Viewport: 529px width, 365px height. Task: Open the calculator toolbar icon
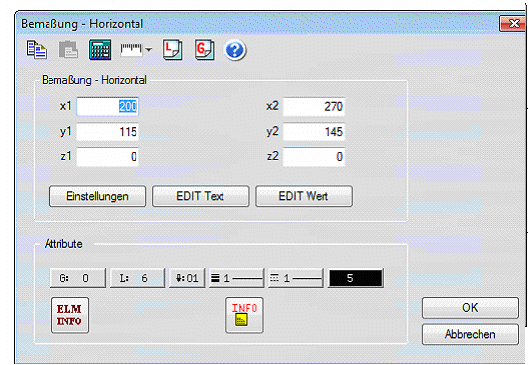click(100, 50)
